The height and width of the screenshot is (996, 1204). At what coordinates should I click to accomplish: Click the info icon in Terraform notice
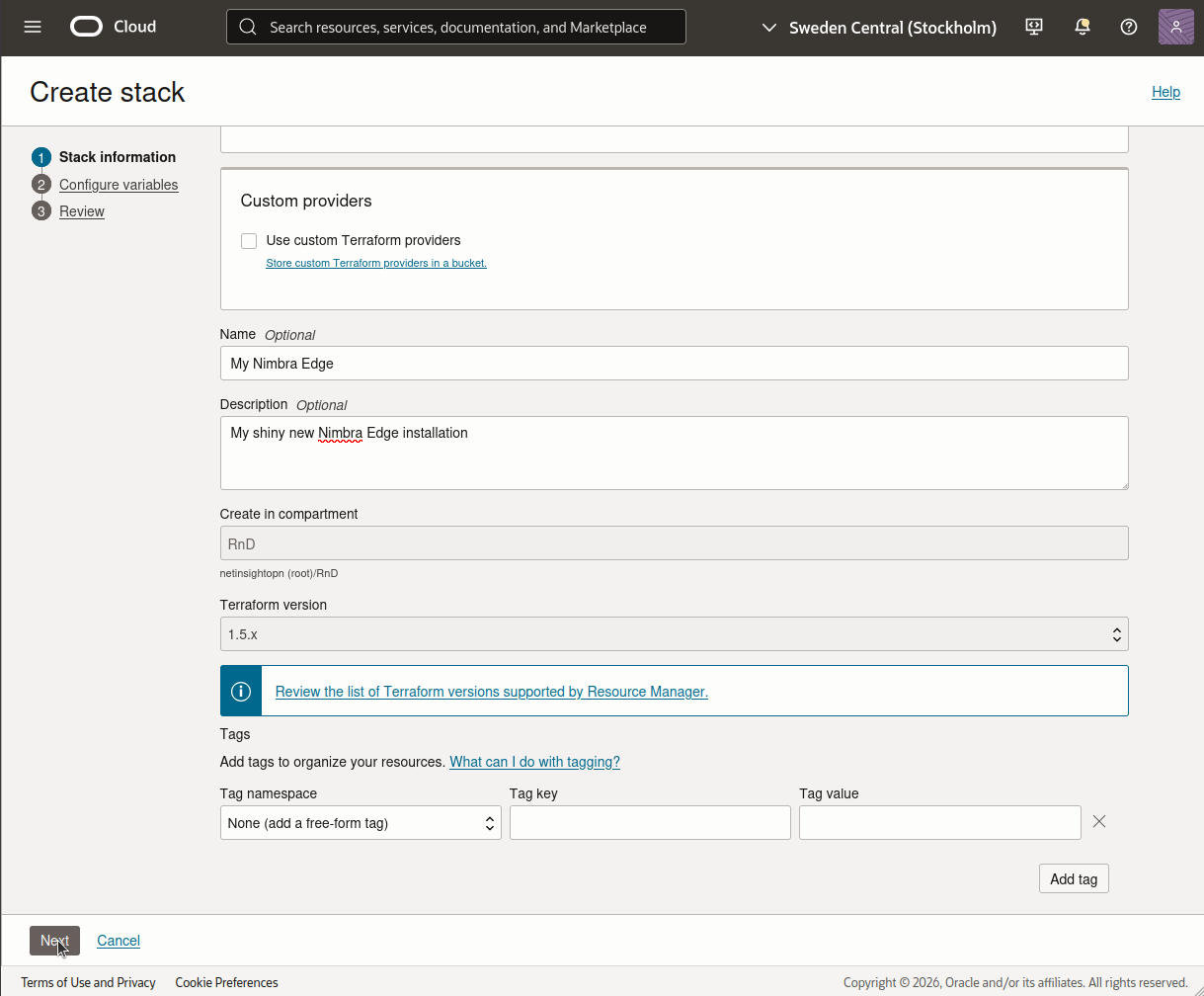pyautogui.click(x=241, y=691)
